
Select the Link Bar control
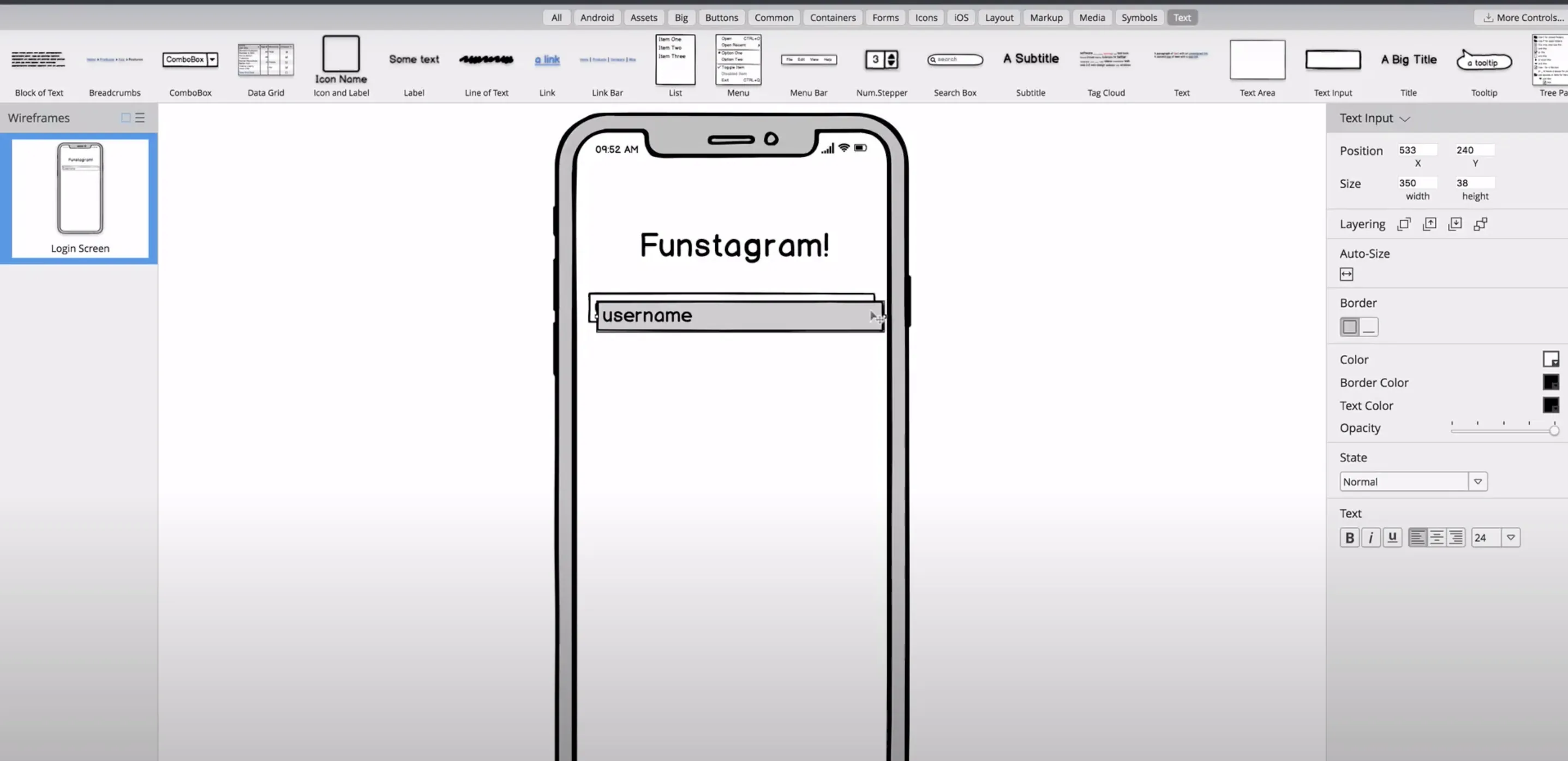pos(607,66)
